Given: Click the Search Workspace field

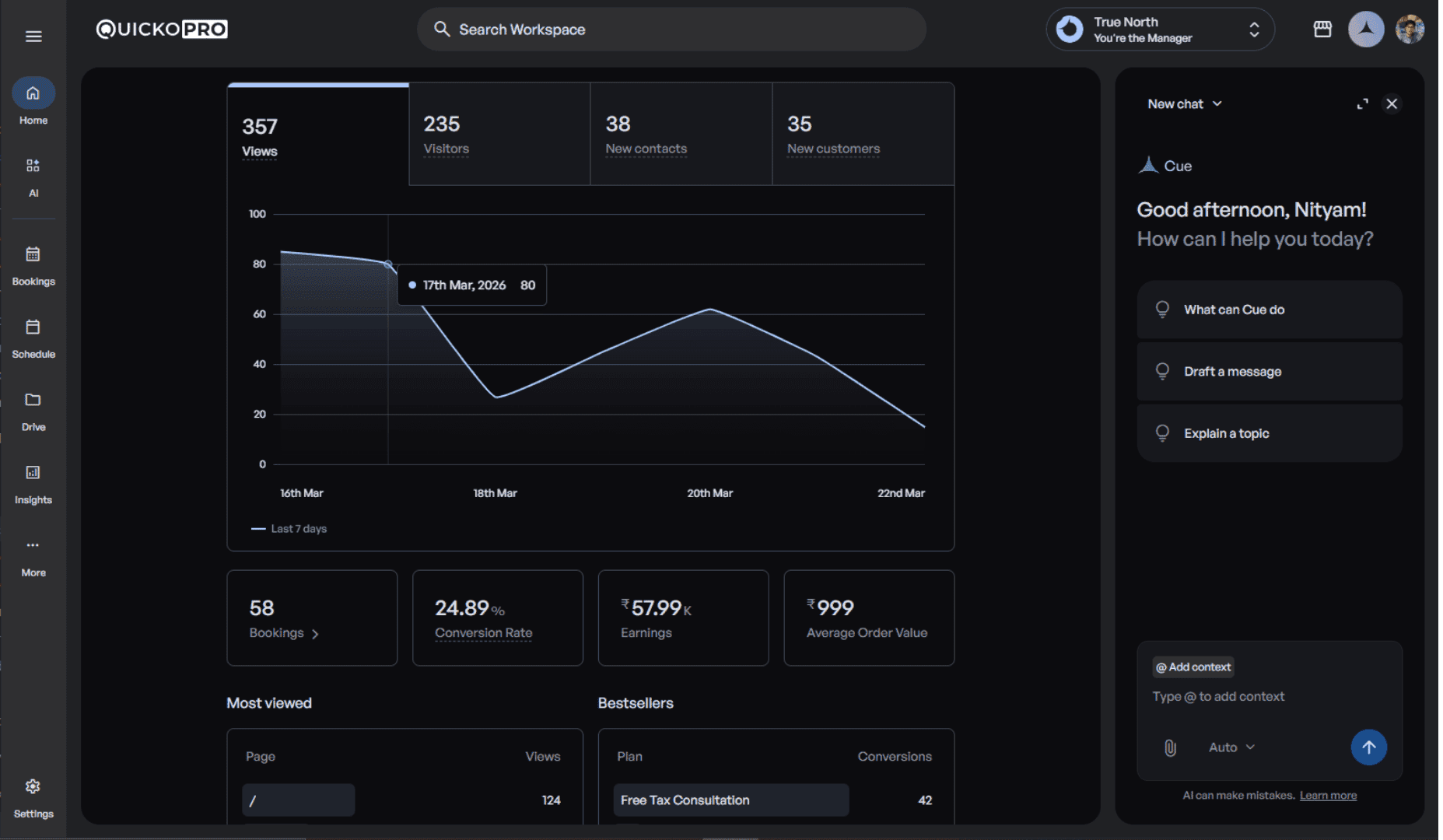Looking at the screenshot, I should [x=671, y=30].
